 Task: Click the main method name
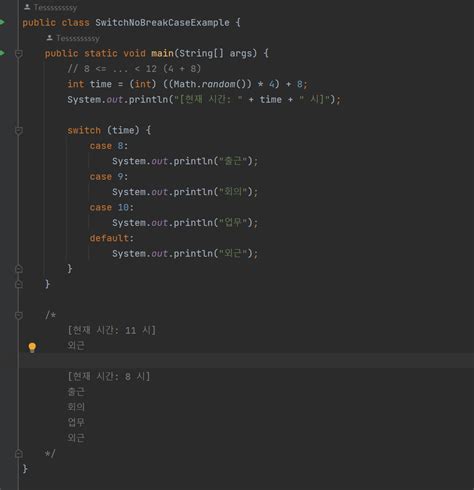[162, 53]
